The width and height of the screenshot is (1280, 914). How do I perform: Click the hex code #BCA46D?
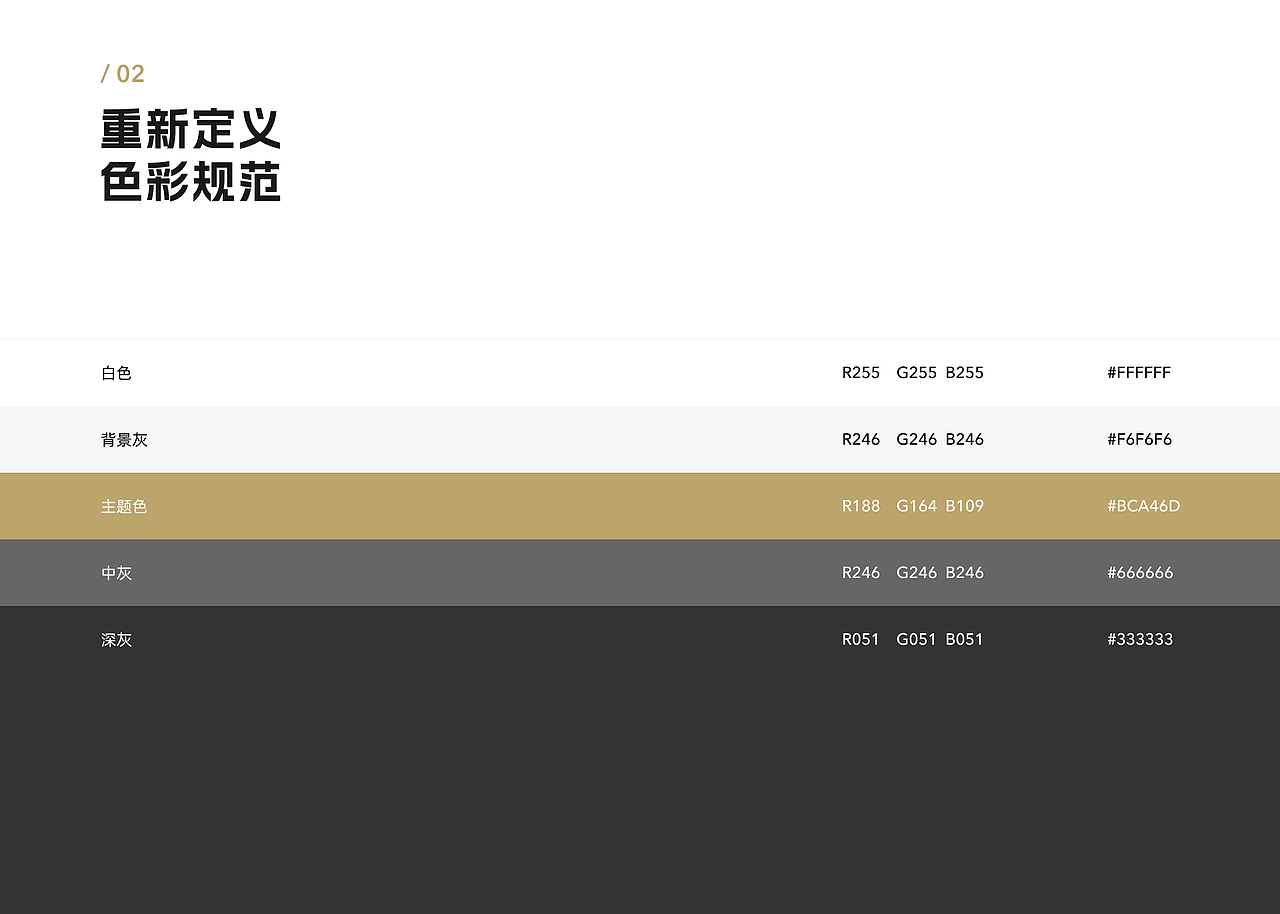[1144, 506]
